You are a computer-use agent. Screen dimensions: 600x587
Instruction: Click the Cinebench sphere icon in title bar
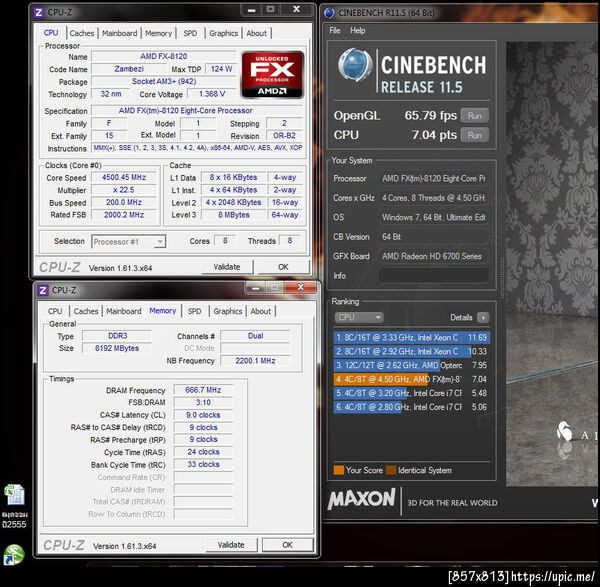(x=329, y=13)
